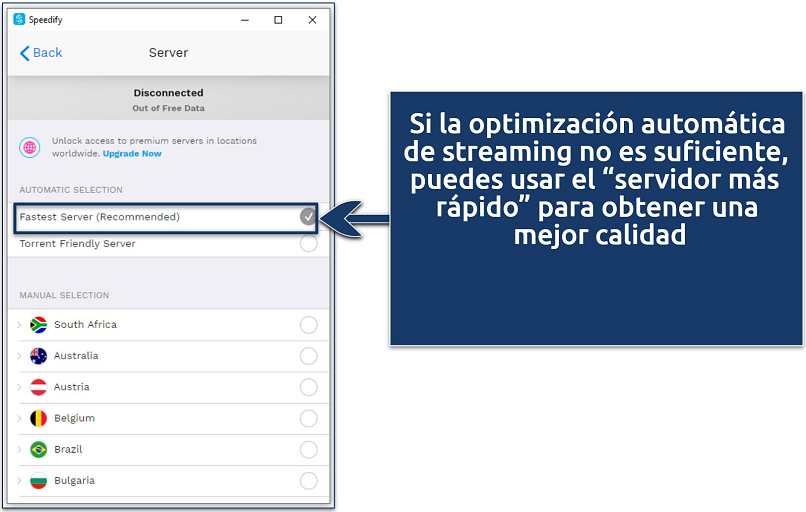Select the South Africa server radio button

308,325
